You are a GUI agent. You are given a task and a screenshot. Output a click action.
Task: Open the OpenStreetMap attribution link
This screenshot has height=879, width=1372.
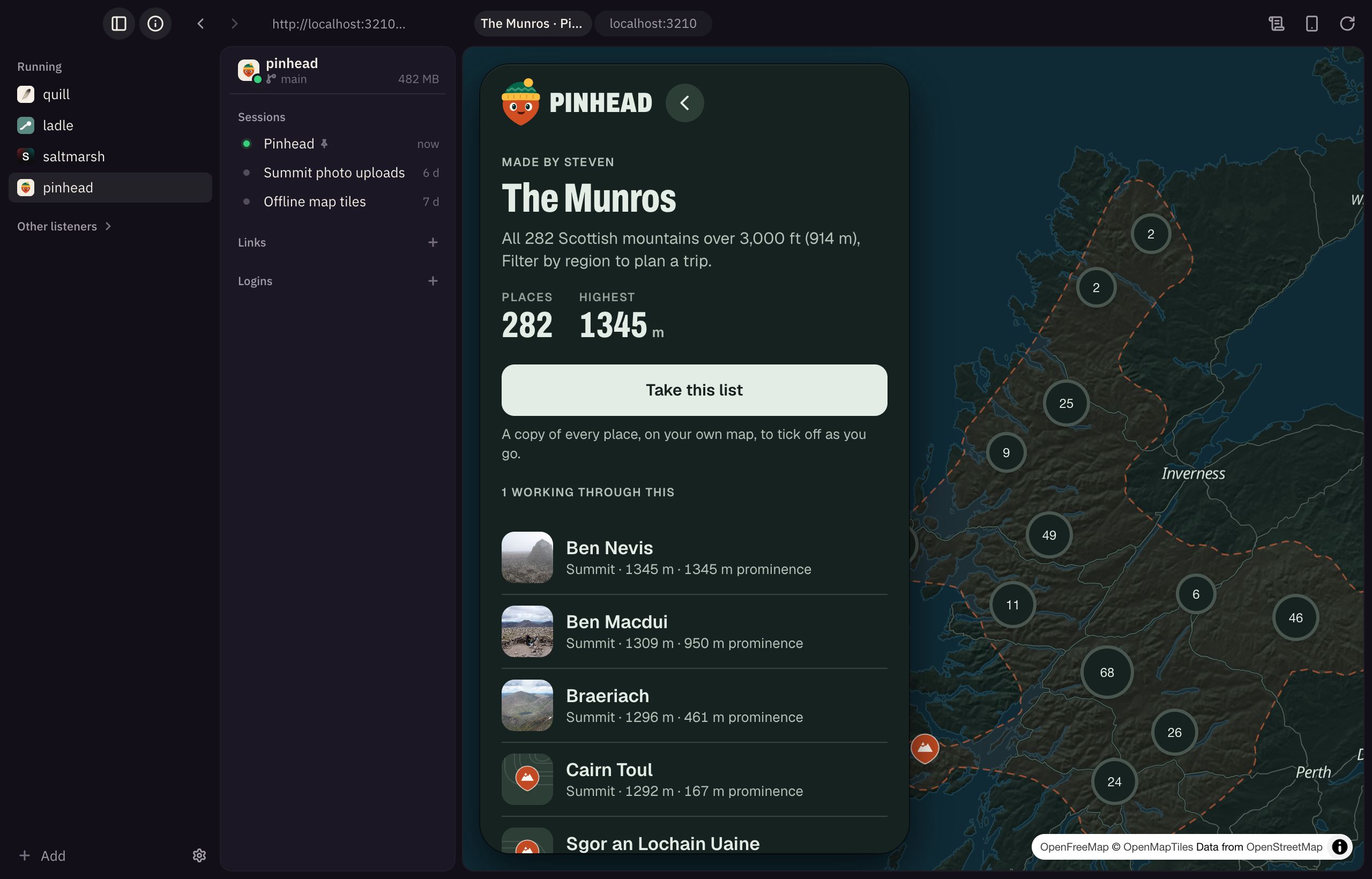tap(1284, 847)
